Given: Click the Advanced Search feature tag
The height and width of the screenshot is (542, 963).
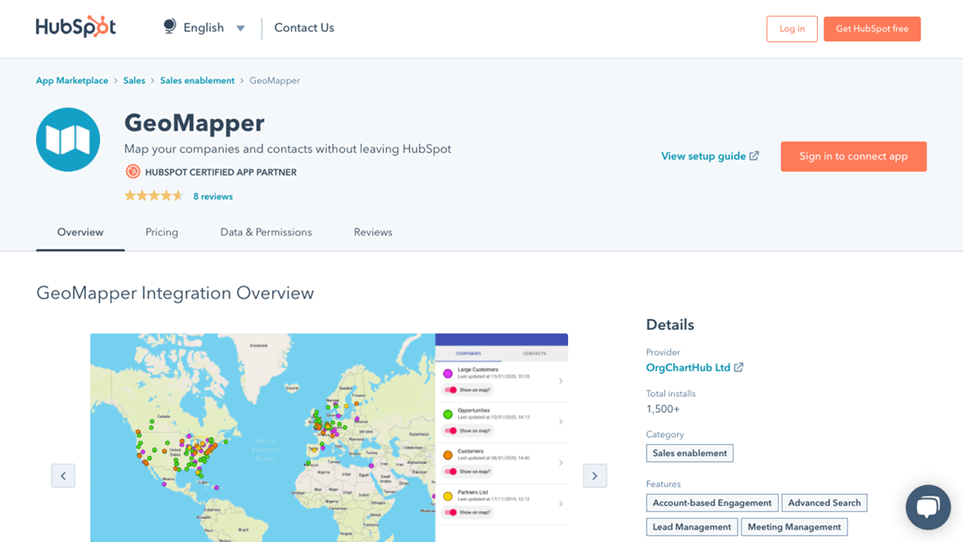Looking at the screenshot, I should tap(824, 503).
